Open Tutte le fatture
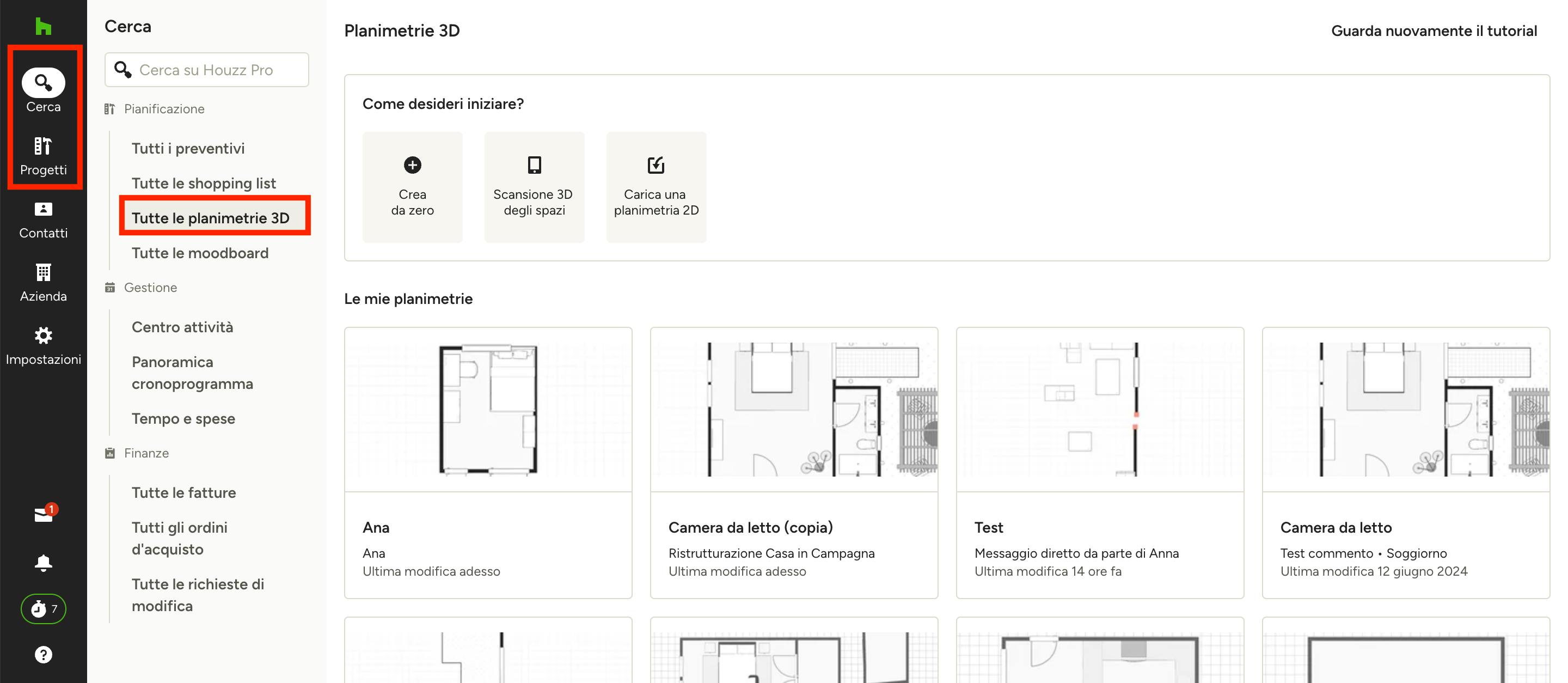Image resolution: width=1568 pixels, height=683 pixels. [x=184, y=492]
